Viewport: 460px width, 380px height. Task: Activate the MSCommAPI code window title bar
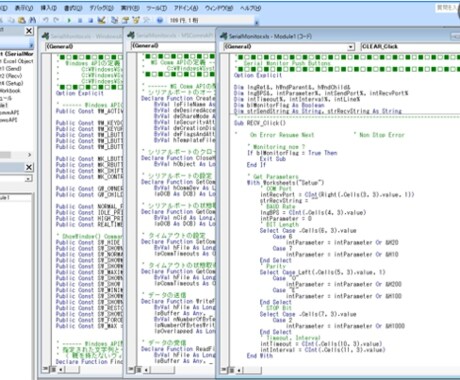pos(171,35)
